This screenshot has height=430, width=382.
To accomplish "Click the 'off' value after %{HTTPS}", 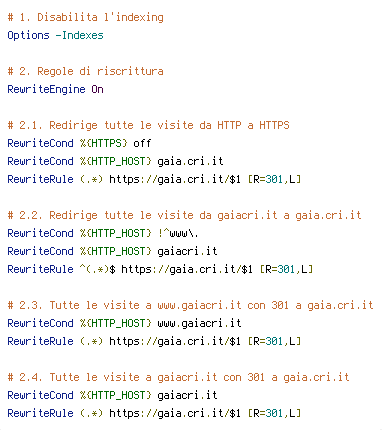I will [142, 143].
